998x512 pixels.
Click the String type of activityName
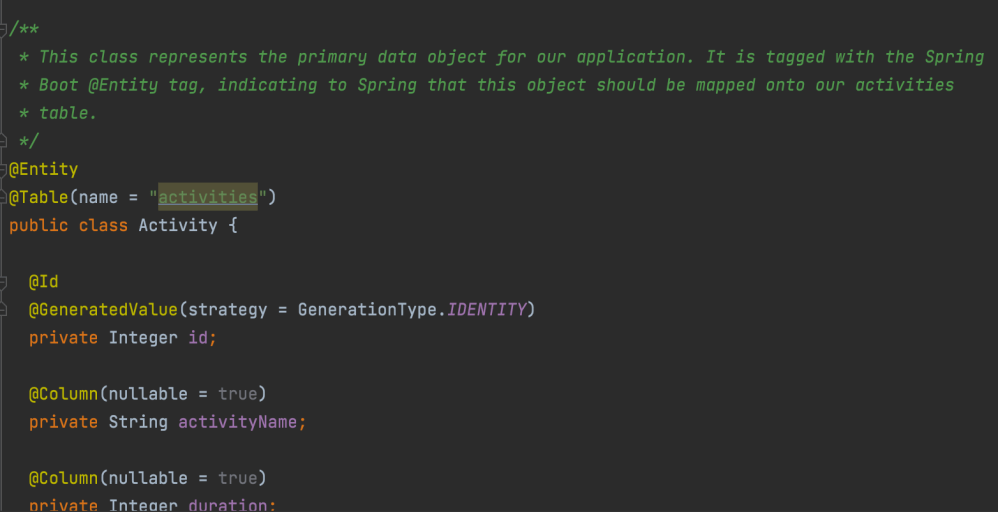point(138,422)
